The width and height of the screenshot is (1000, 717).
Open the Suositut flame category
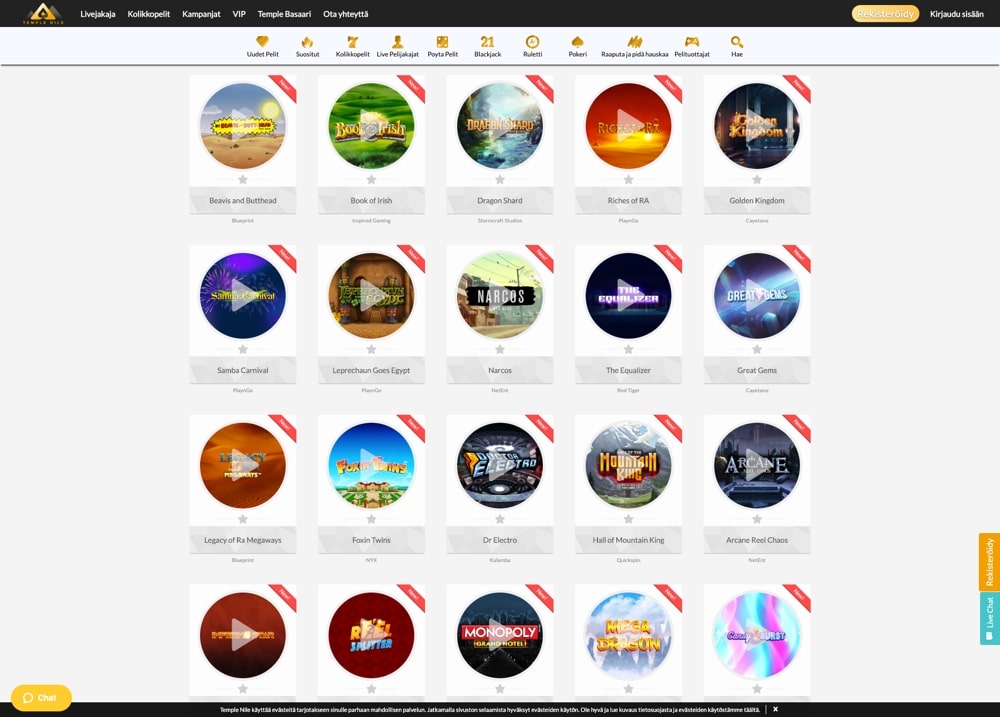[307, 47]
